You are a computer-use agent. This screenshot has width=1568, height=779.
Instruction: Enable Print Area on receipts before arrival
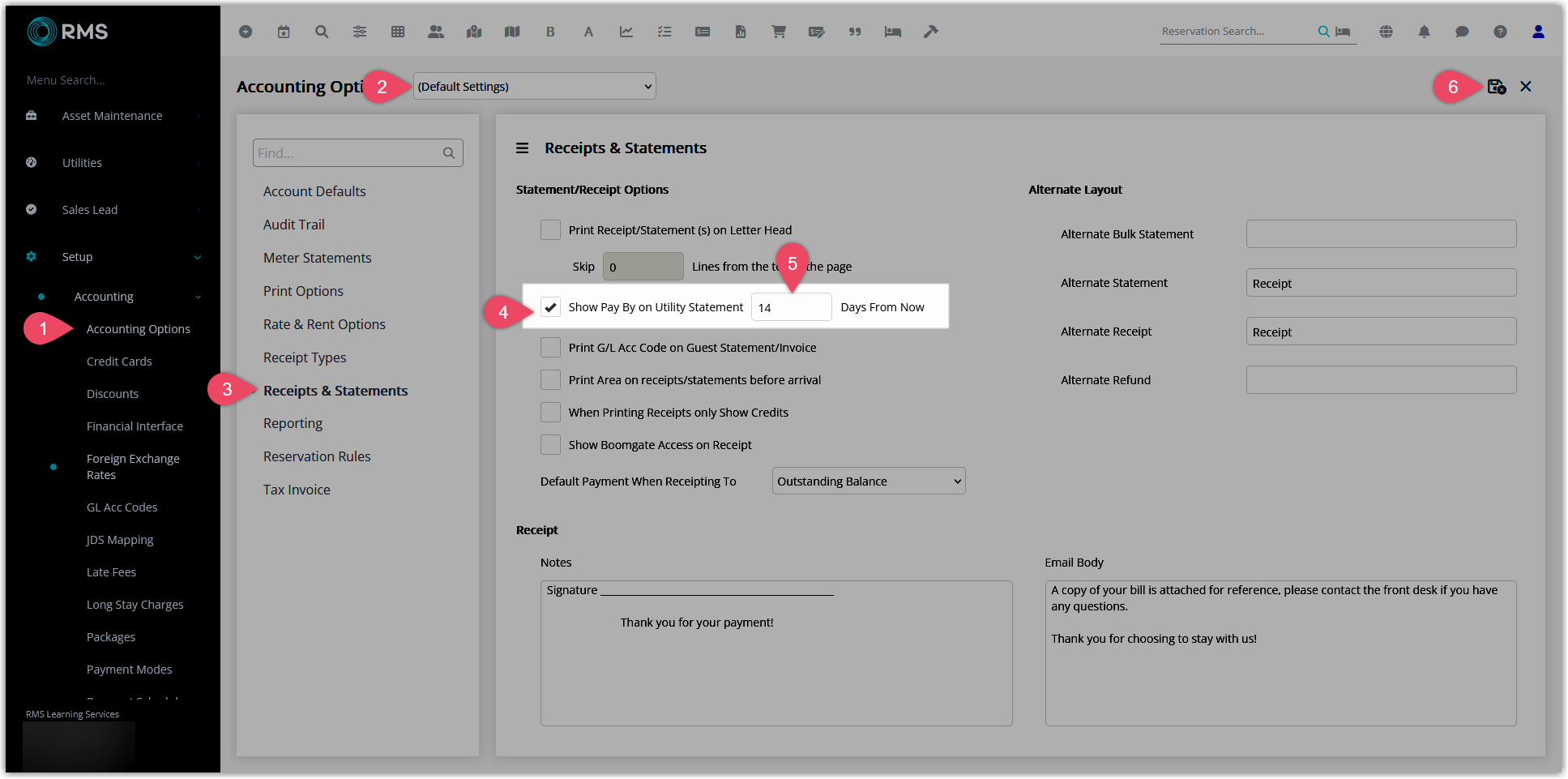[550, 379]
